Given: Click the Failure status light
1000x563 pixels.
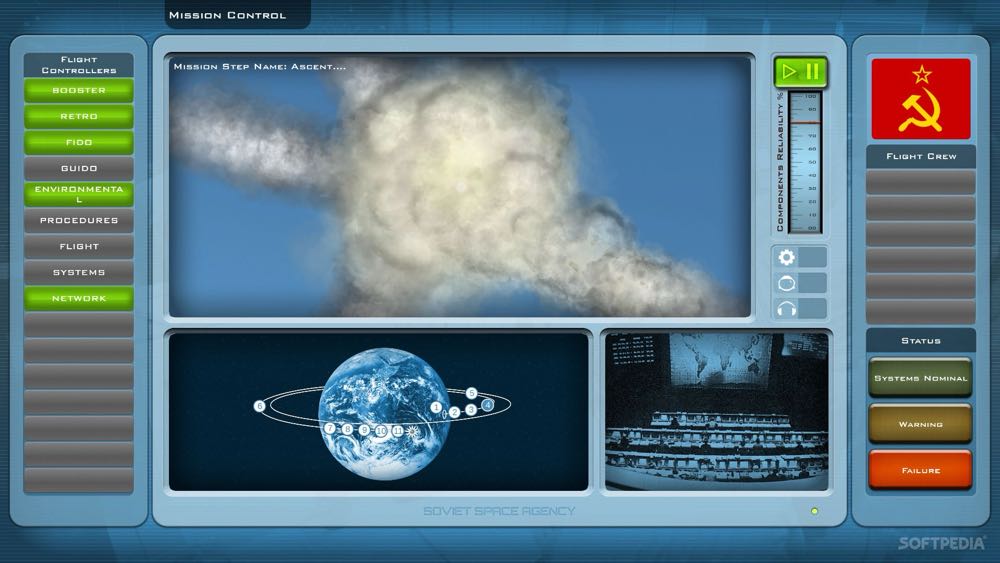Looking at the screenshot, I should click(920, 470).
